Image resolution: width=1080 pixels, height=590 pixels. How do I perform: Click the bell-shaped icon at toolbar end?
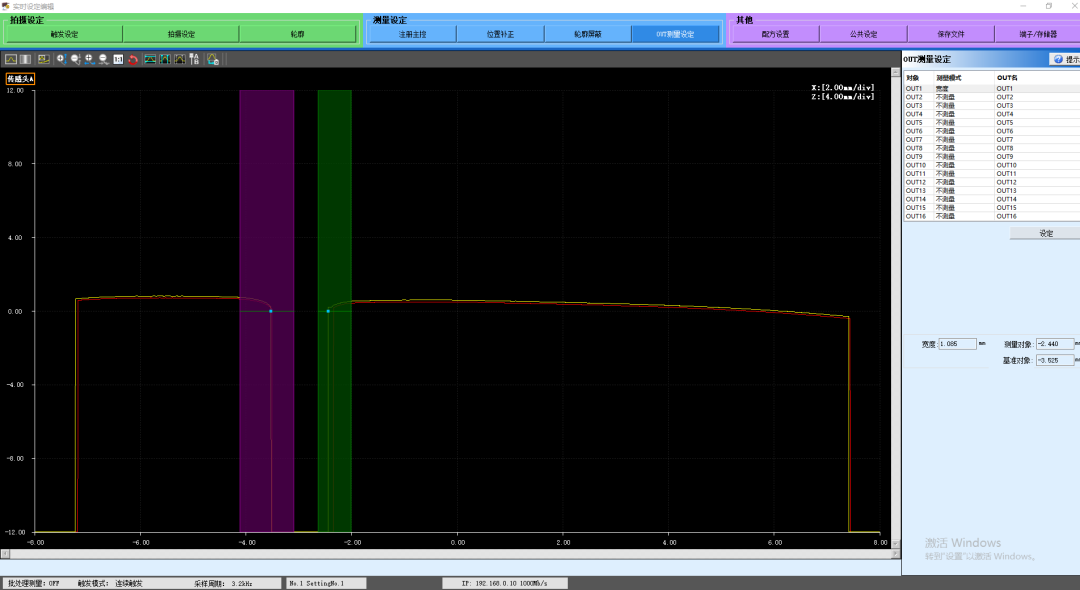click(213, 59)
